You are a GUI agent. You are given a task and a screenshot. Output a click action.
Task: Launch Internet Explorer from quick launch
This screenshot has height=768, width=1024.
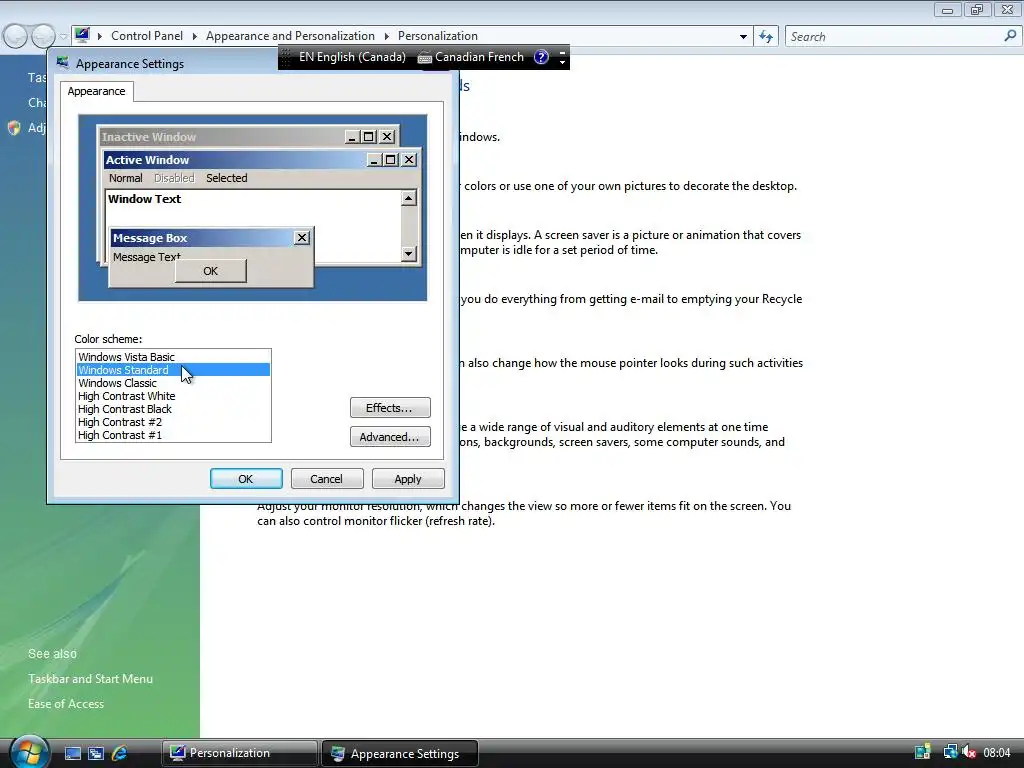pos(120,753)
